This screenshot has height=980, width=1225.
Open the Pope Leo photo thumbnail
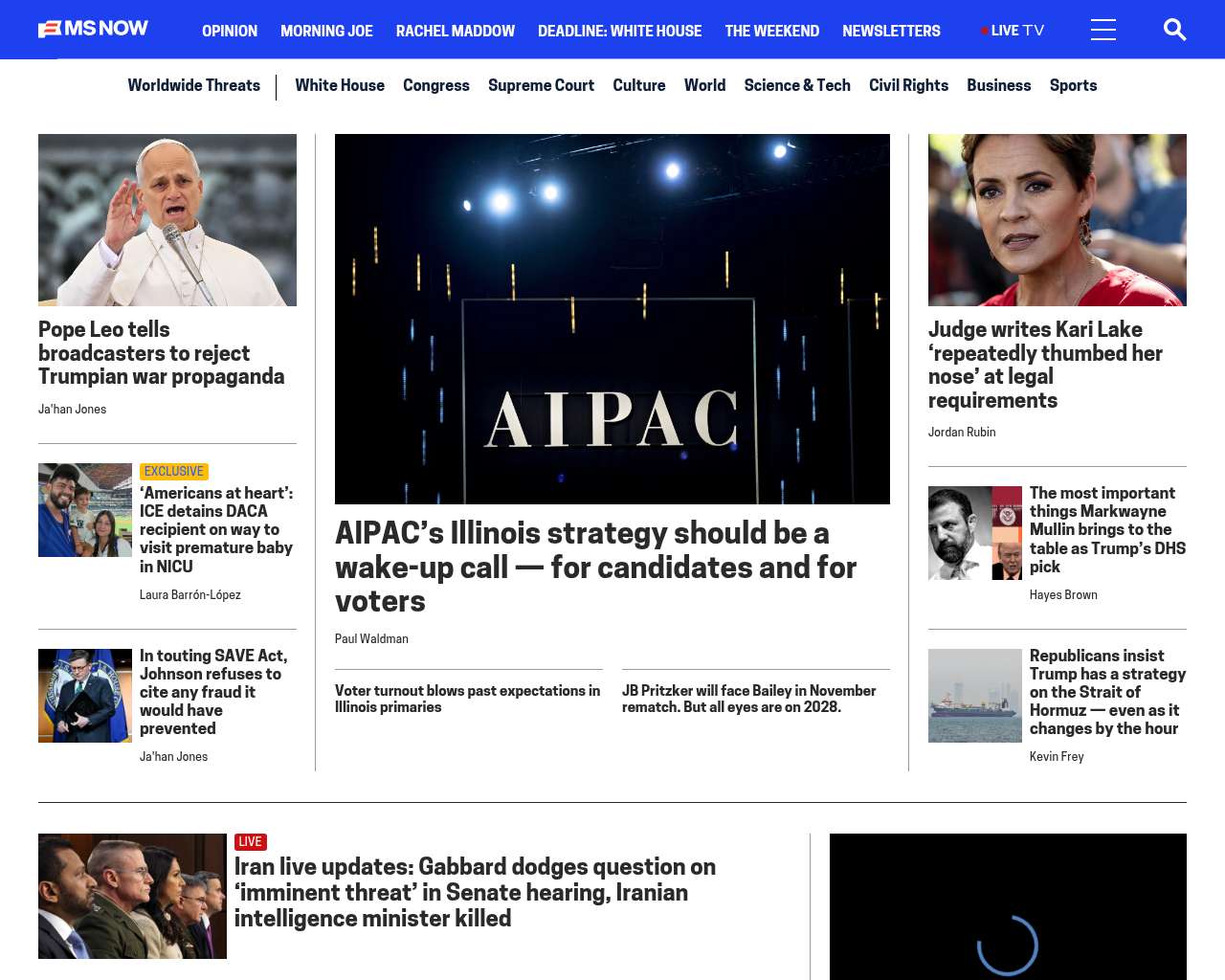(167, 220)
